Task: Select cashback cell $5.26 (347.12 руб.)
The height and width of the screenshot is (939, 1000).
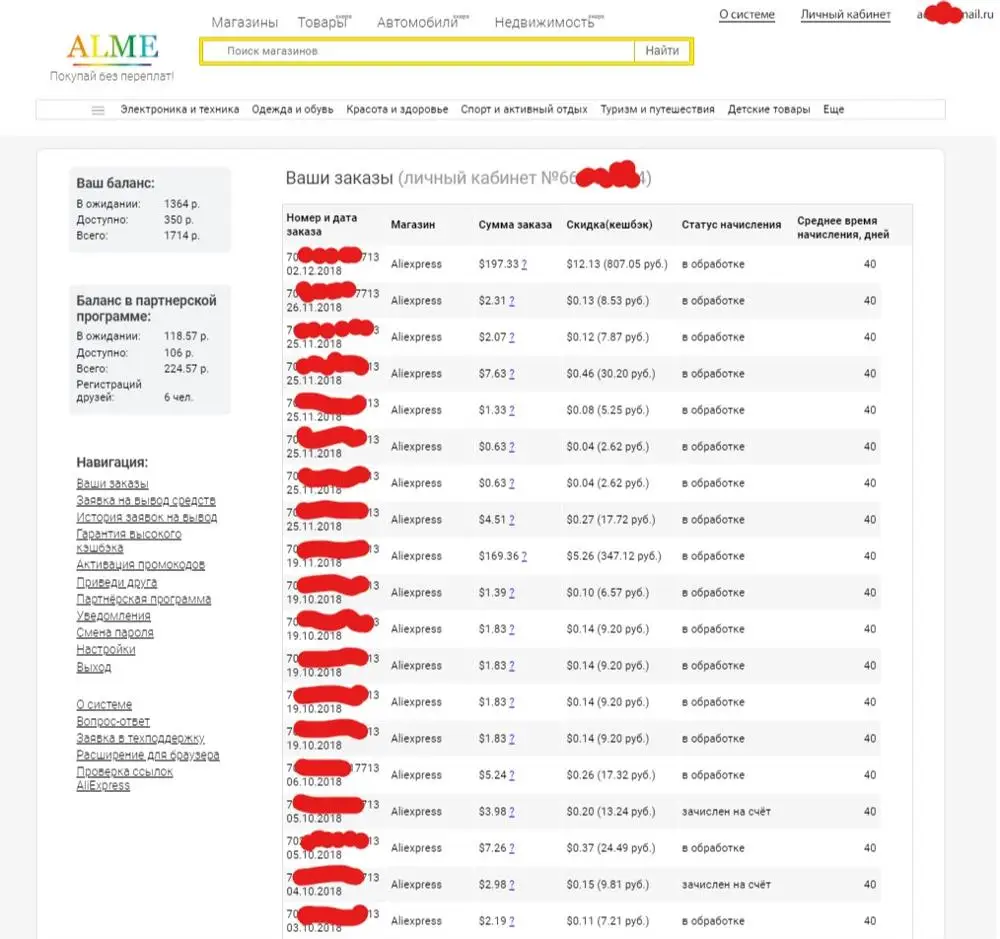Action: click(614, 556)
